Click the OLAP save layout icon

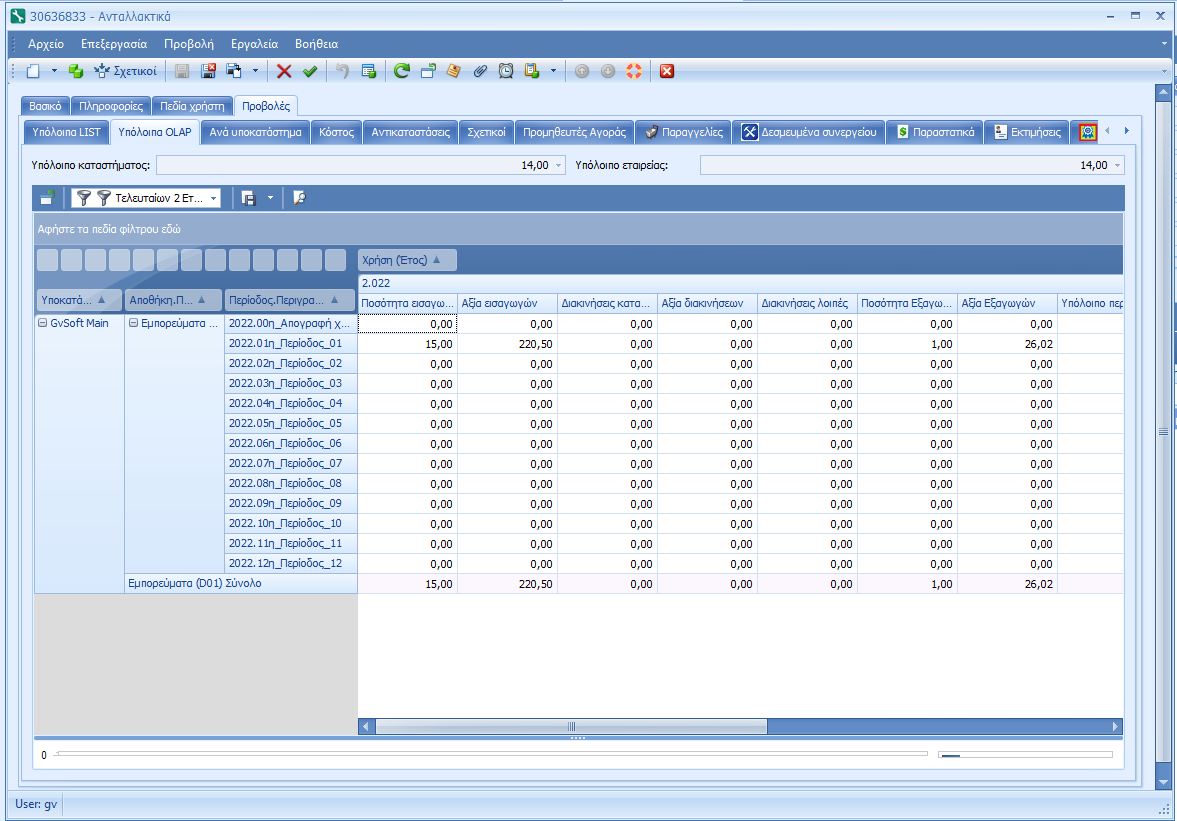248,198
